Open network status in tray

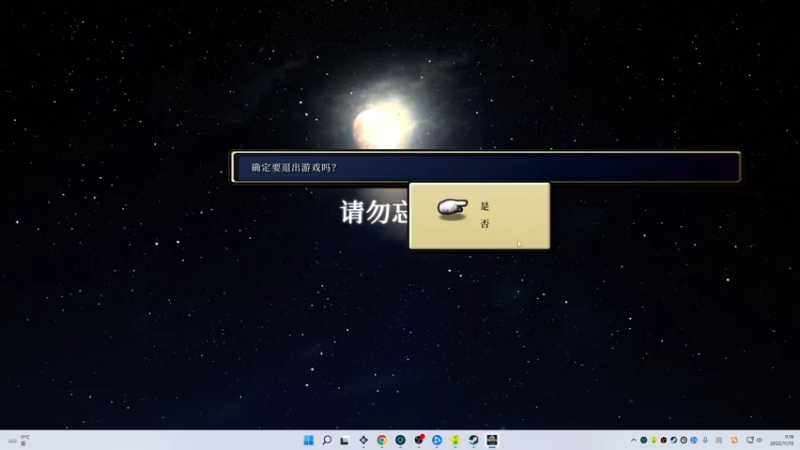(750, 440)
